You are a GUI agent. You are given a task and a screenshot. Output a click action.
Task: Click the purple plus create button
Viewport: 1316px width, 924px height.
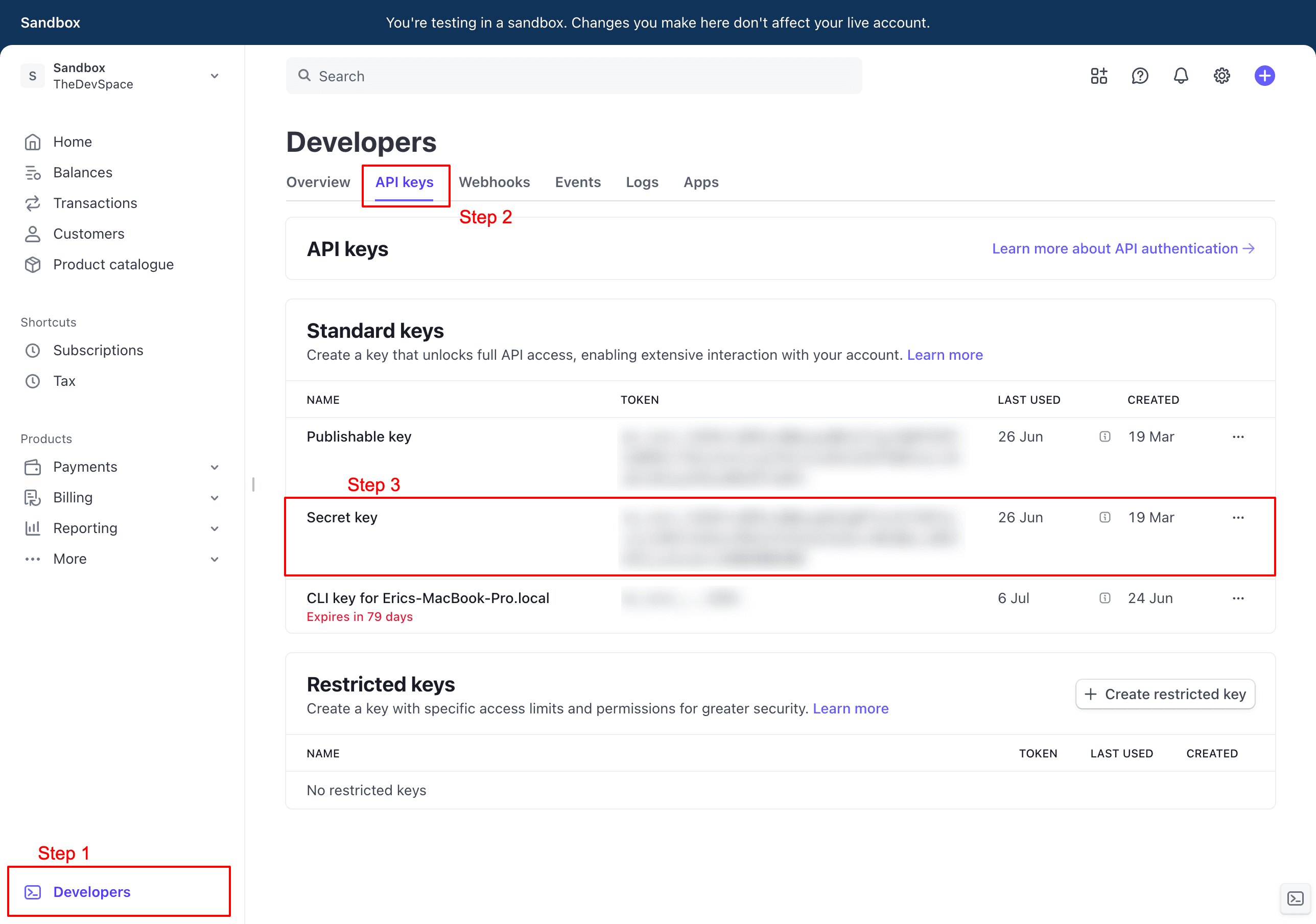coord(1264,75)
